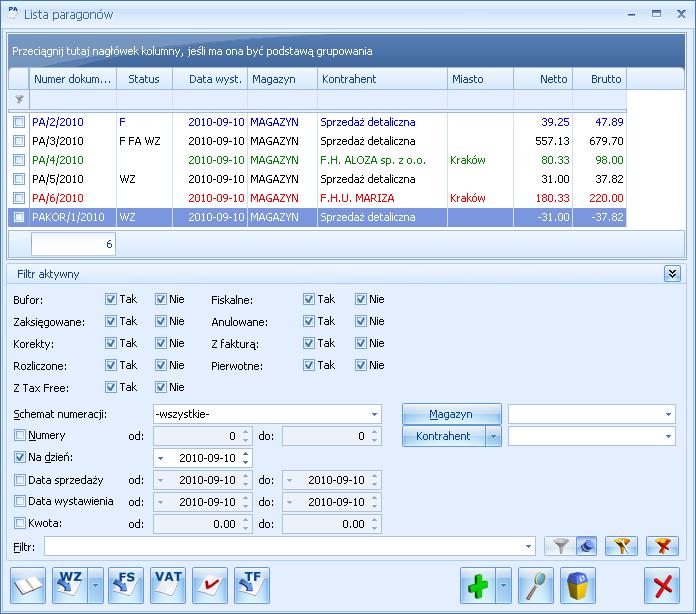Select correction row PAKOR/1/2010
Screen dimensions: 696x614
[x=317, y=217]
